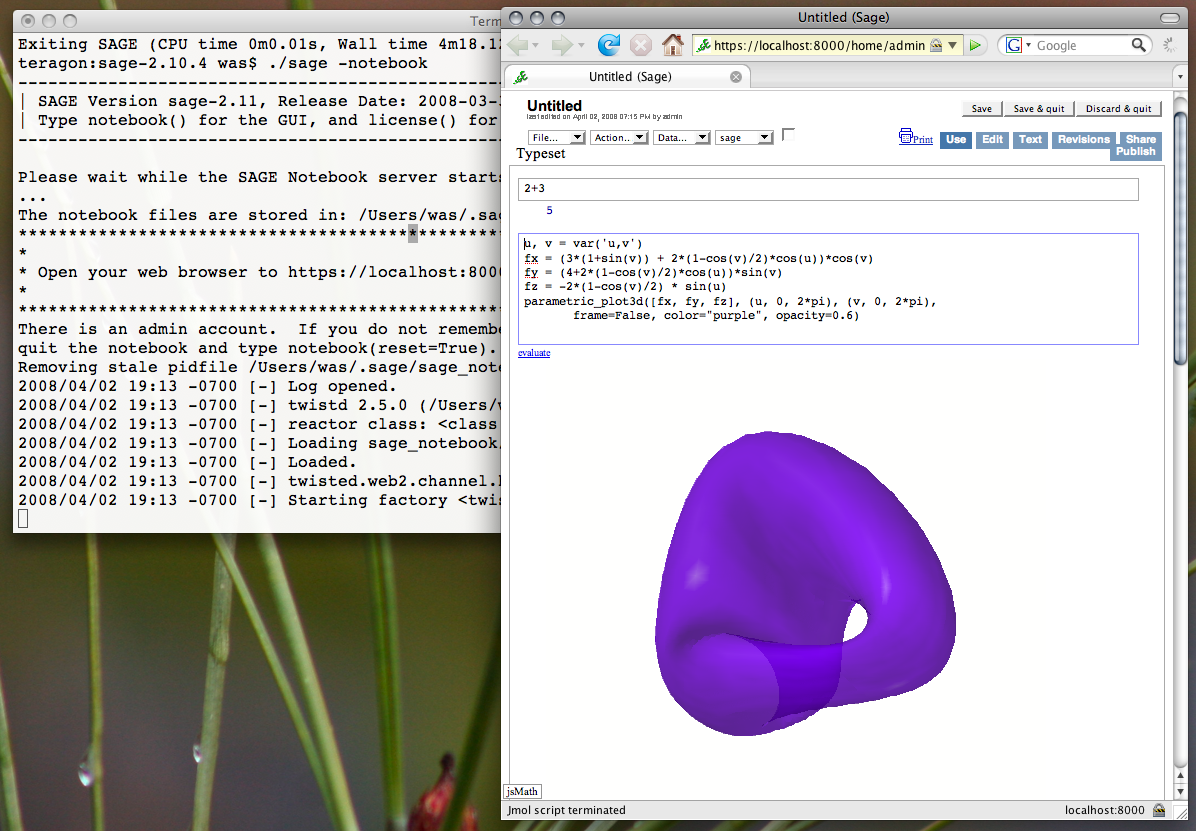Click the 'Jmol script terminated' status text
Image resolution: width=1196 pixels, height=831 pixels.
click(x=567, y=810)
